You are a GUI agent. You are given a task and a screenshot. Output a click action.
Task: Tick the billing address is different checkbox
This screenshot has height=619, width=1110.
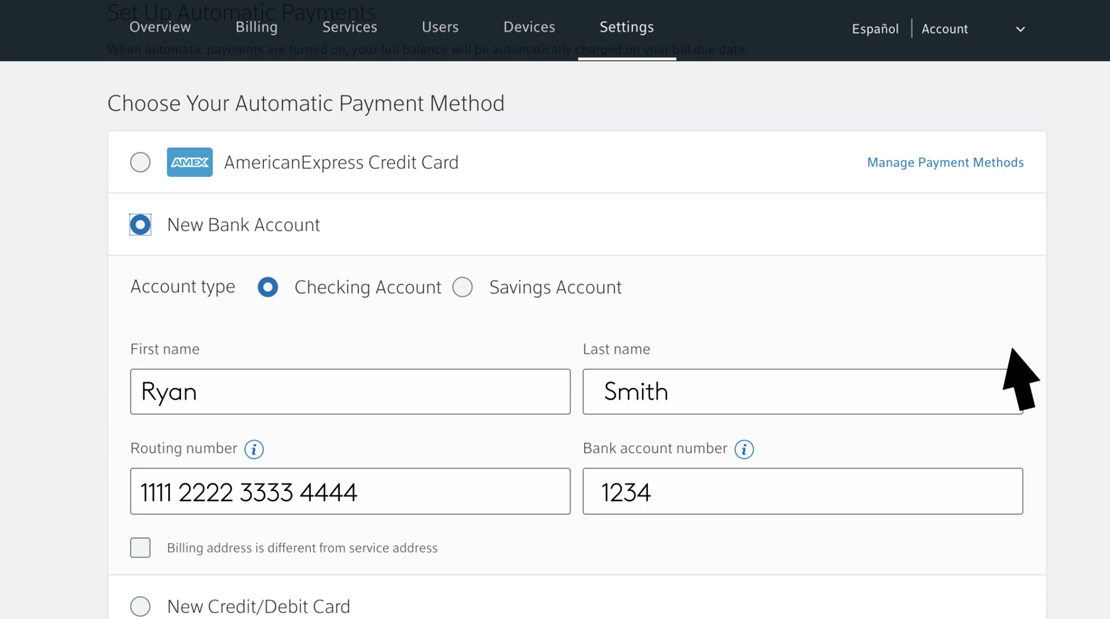(140, 547)
